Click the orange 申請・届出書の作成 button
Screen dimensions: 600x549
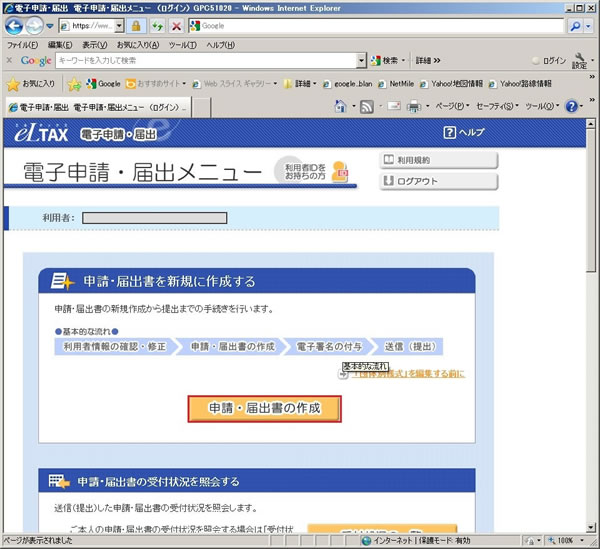pyautogui.click(x=264, y=409)
